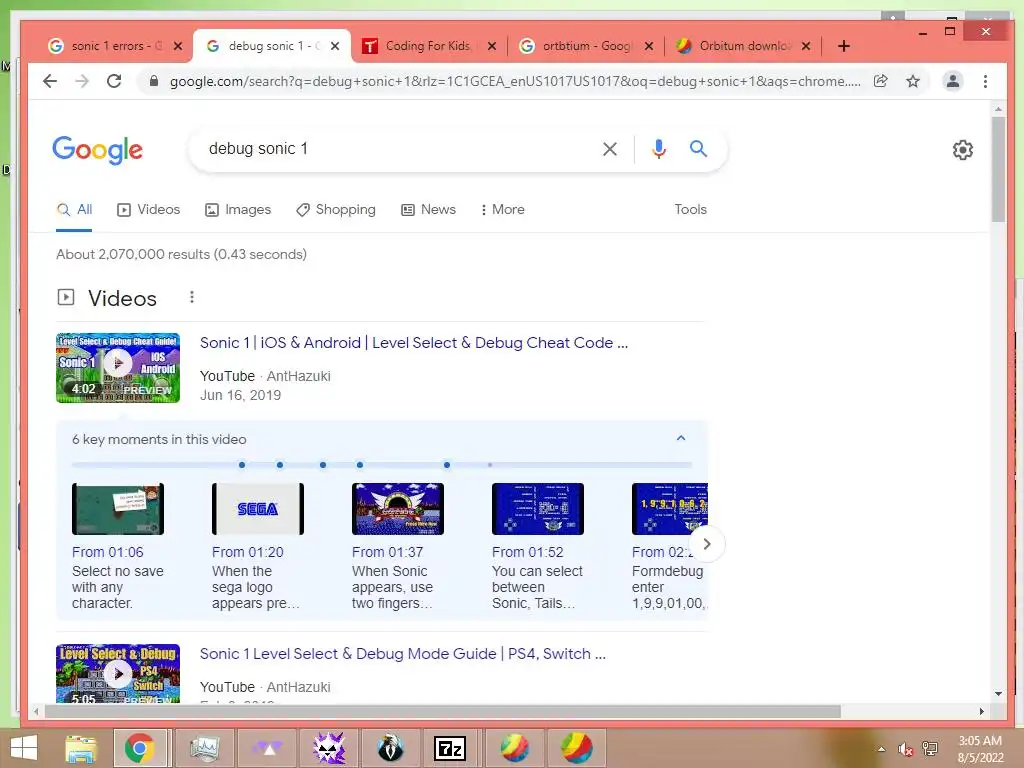1024x768 pixels.
Task: Open File Explorer from the taskbar
Action: (80, 748)
